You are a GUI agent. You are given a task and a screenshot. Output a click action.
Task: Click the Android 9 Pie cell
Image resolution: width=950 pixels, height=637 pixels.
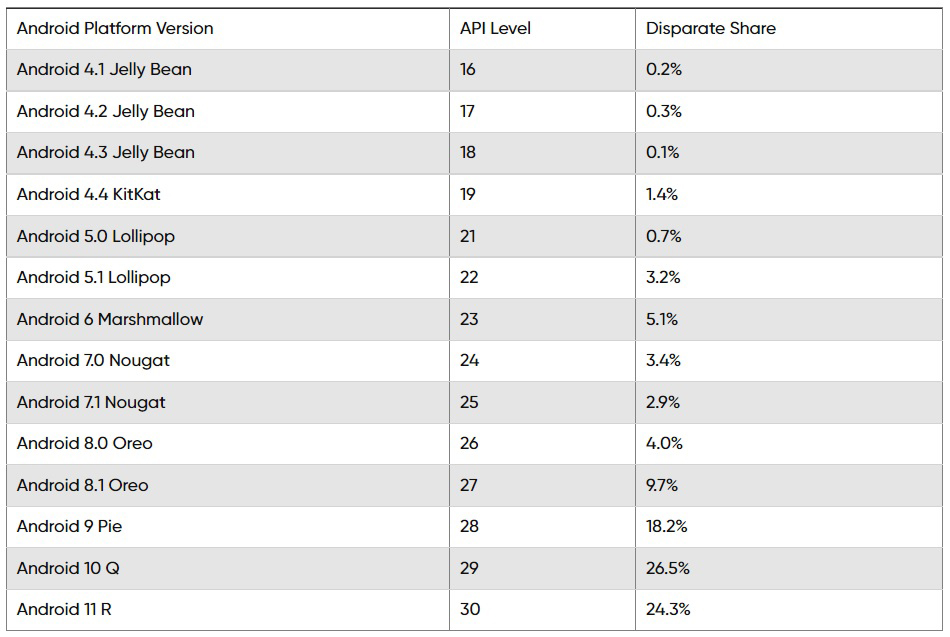pos(228,527)
